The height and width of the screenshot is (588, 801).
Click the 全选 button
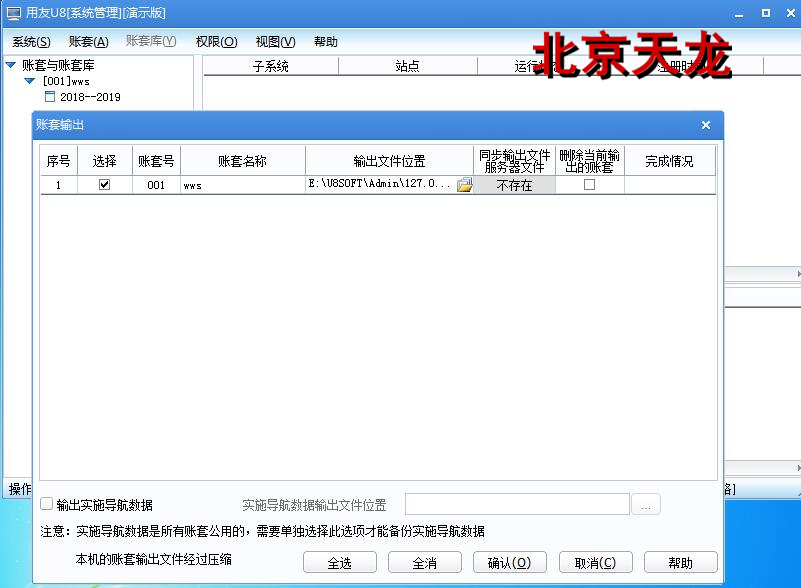click(340, 562)
